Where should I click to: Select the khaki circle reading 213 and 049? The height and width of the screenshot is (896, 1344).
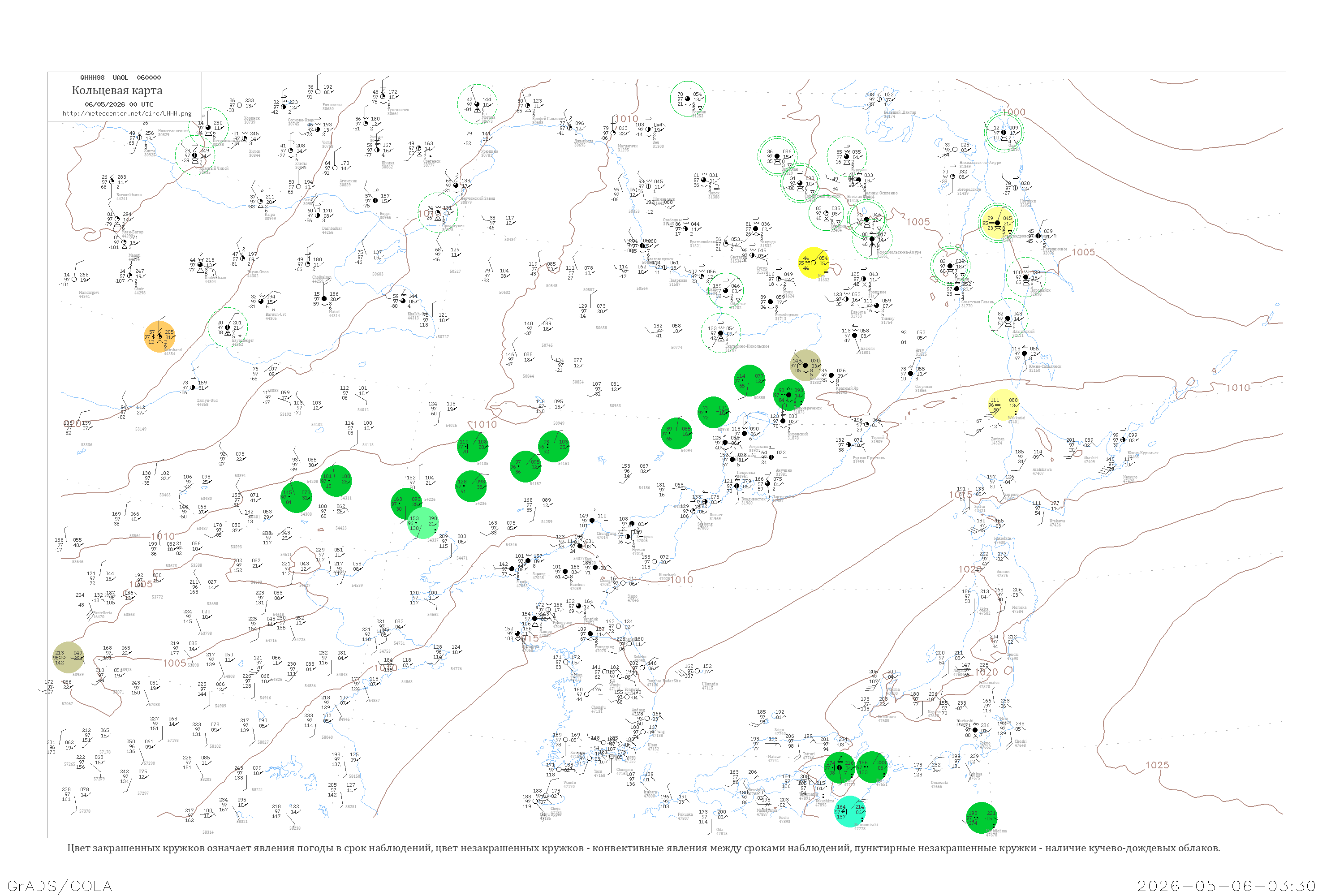coord(68,657)
